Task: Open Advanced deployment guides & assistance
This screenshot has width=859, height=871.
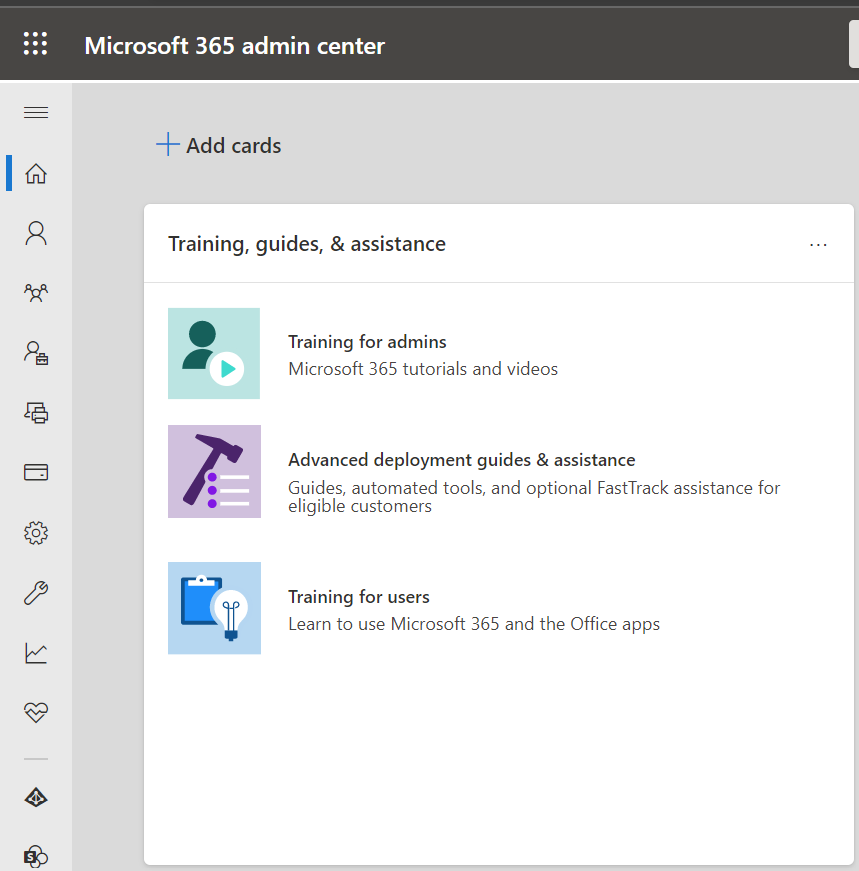Action: click(x=462, y=460)
